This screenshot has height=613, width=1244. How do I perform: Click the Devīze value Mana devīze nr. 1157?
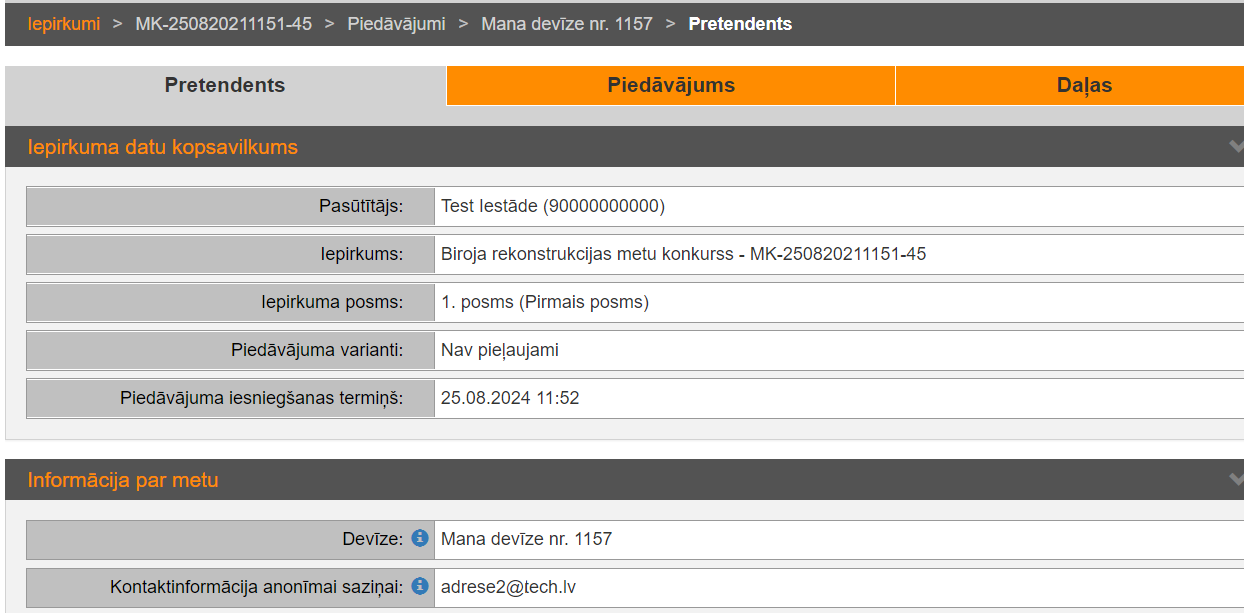pos(526,539)
